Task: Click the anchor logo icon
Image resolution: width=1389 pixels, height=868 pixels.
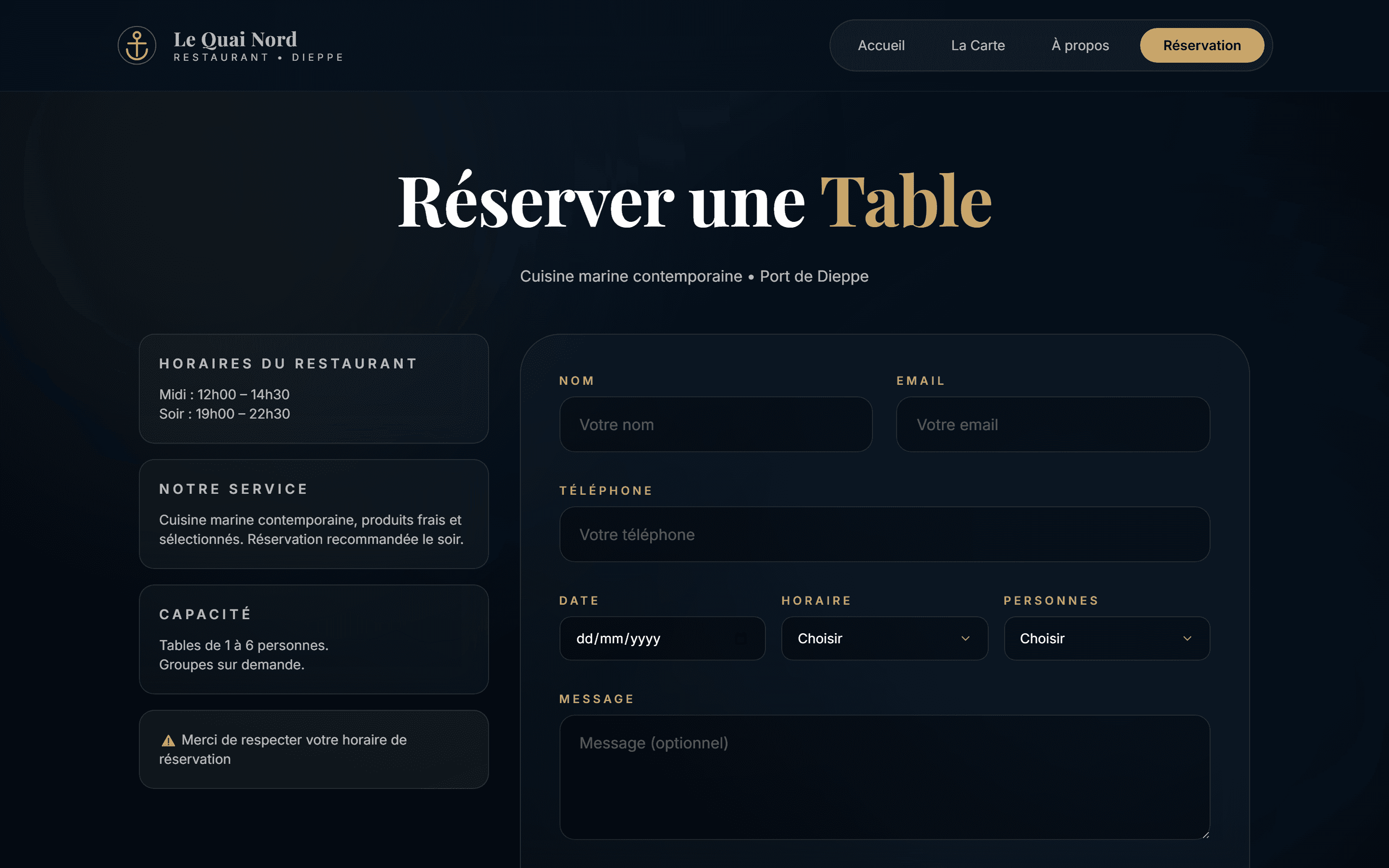Action: coord(136,45)
